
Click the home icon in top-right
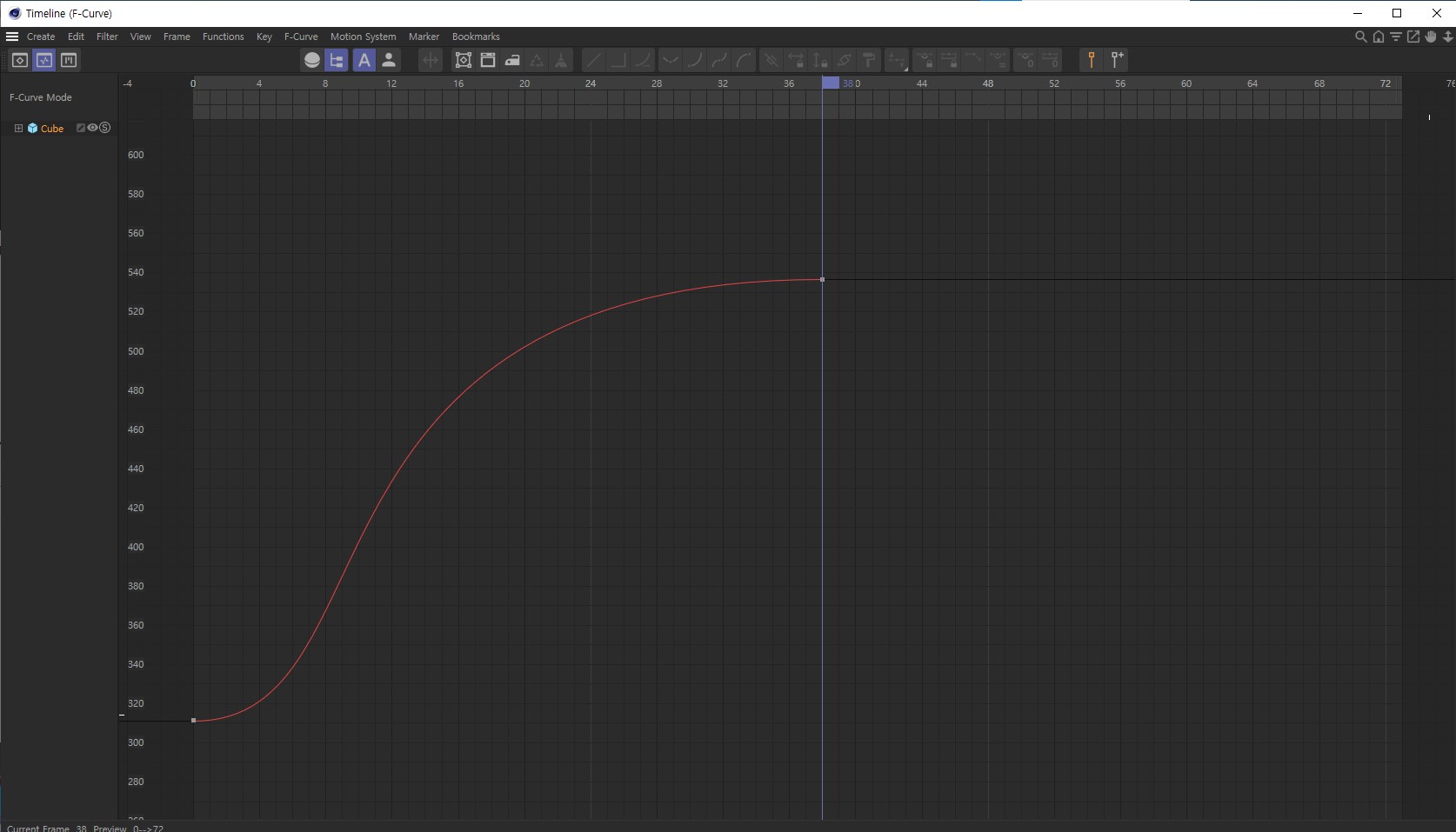tap(1379, 37)
